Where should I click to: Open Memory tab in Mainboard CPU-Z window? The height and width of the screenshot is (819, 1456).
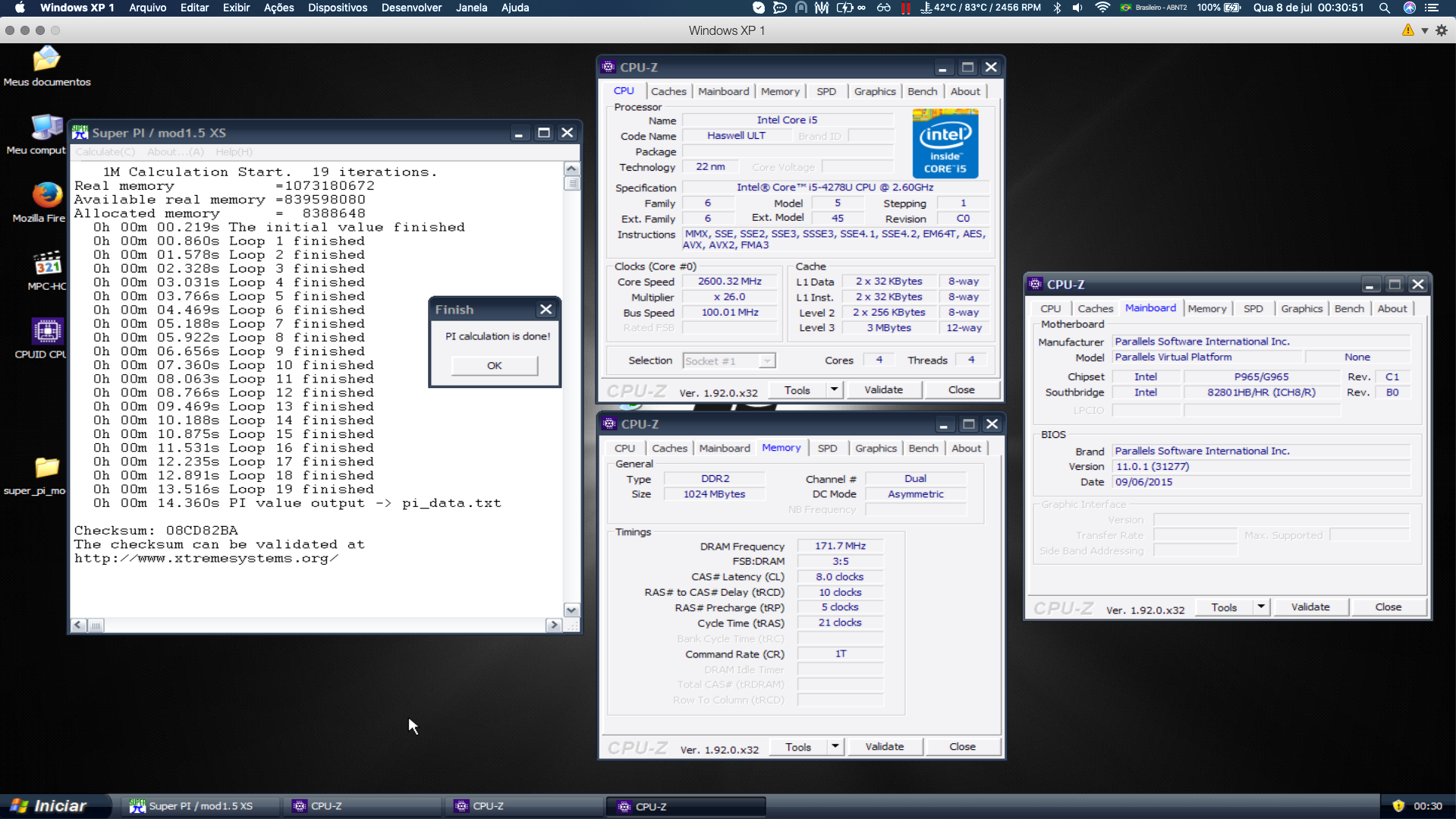tap(1206, 308)
